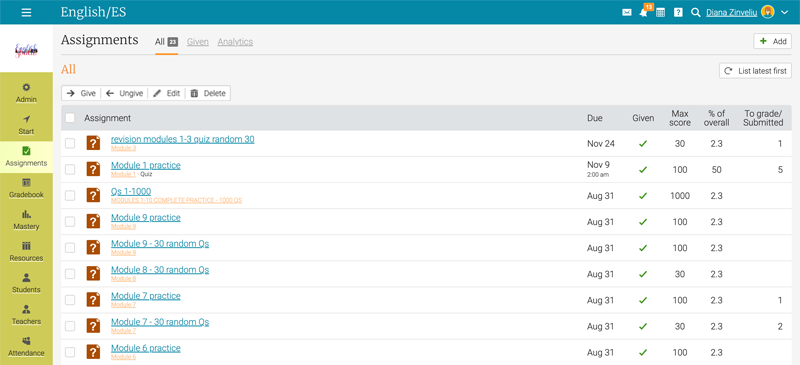Check the revision modules 1-3 quiz row
This screenshot has width=800, height=365.
point(70,143)
